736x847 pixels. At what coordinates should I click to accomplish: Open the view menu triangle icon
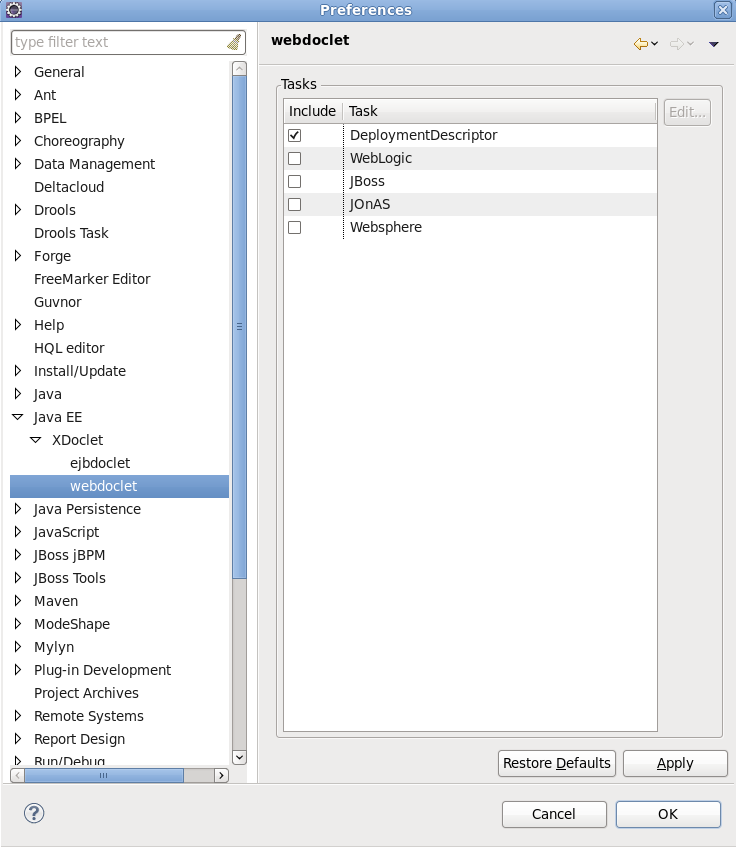[713, 44]
